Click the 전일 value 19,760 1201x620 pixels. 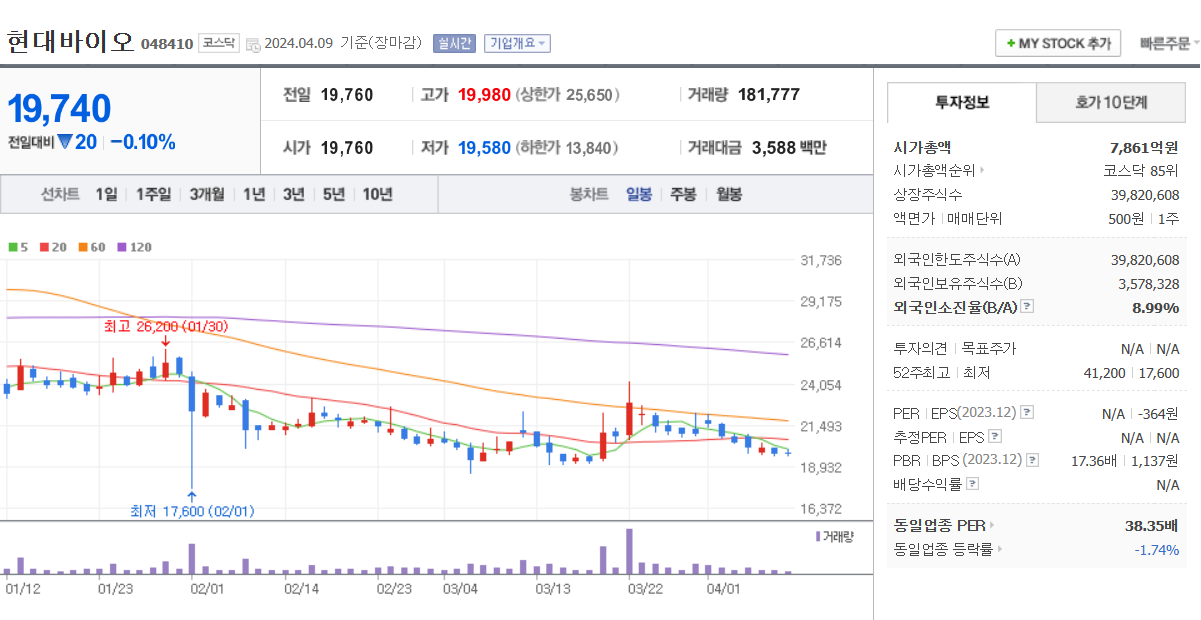347,95
